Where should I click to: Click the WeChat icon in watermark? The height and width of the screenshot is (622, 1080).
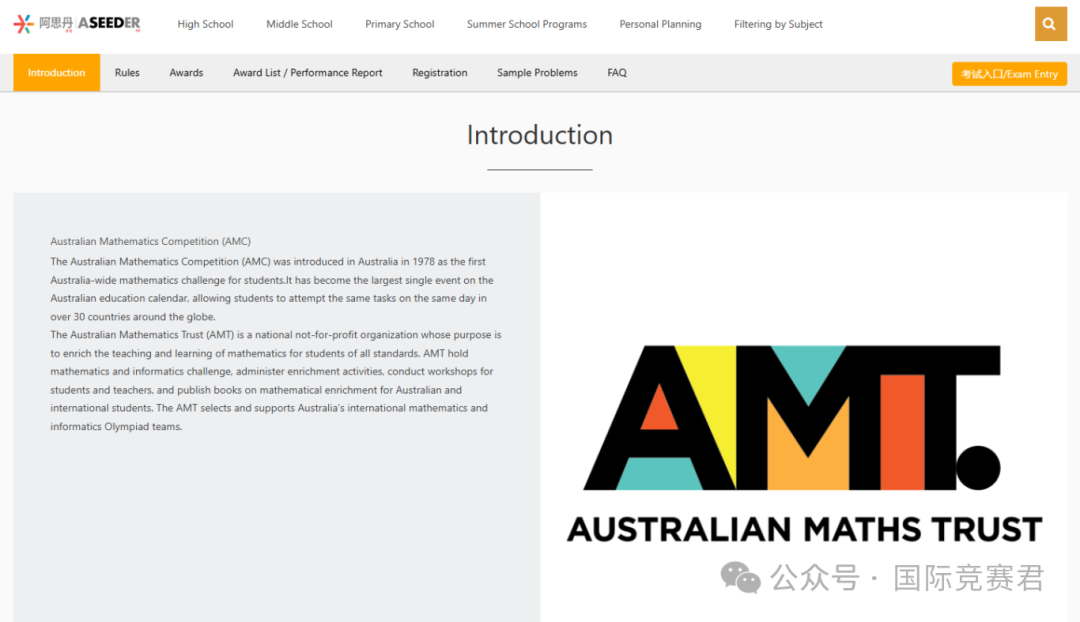(x=740, y=577)
